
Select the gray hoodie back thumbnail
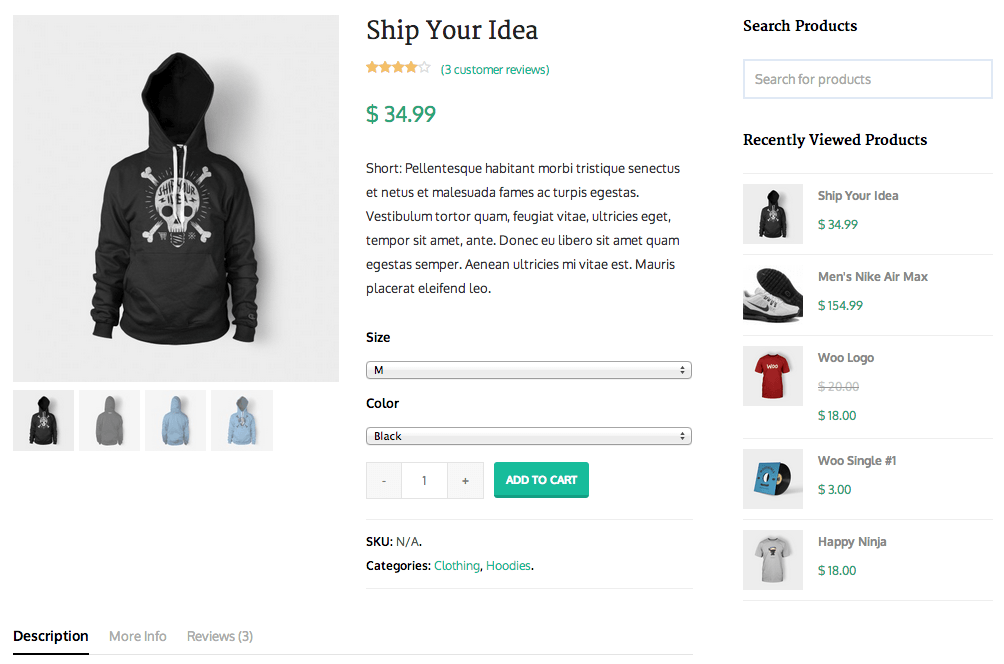tap(109, 420)
